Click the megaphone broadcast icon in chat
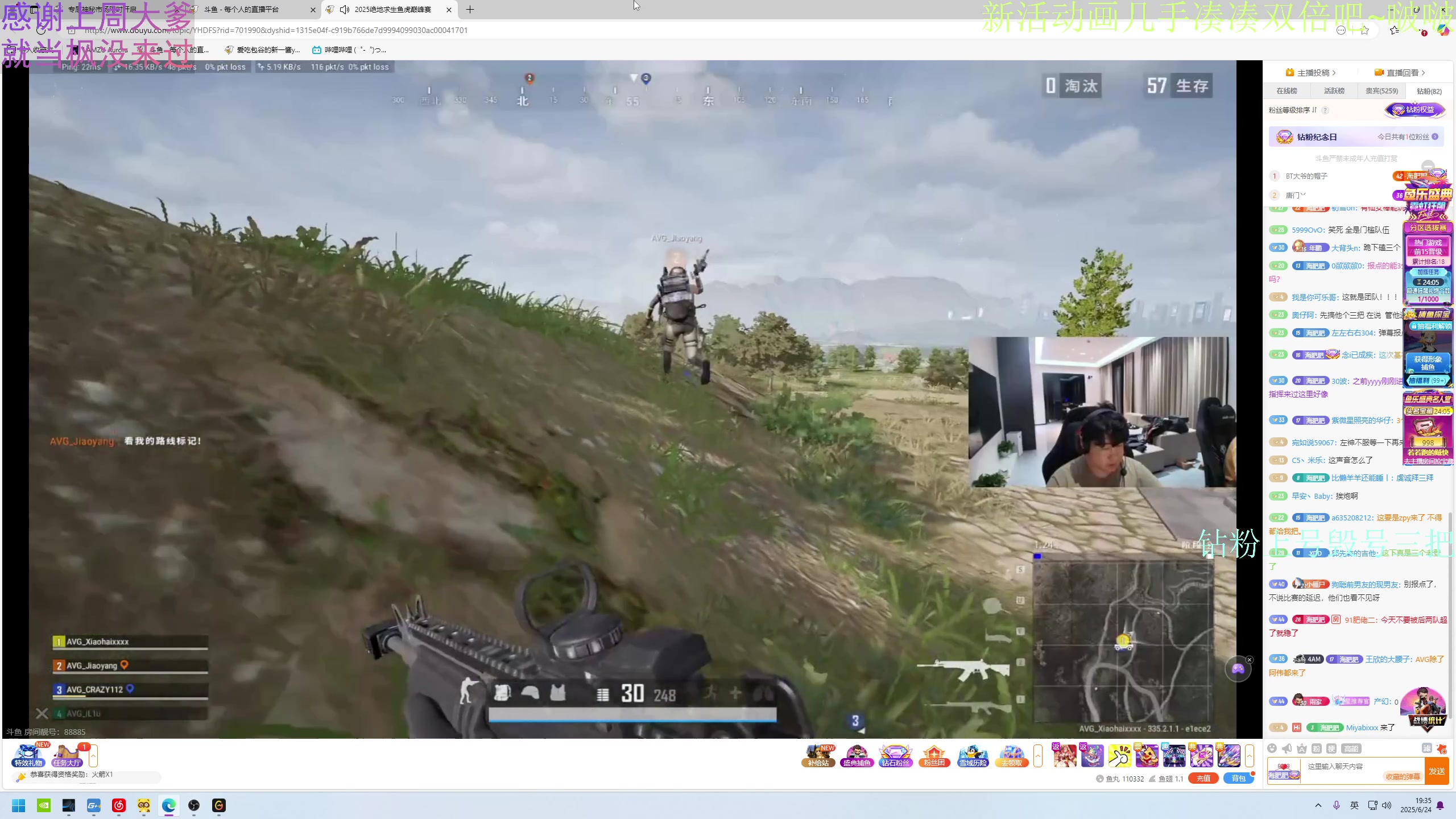 1287,748
